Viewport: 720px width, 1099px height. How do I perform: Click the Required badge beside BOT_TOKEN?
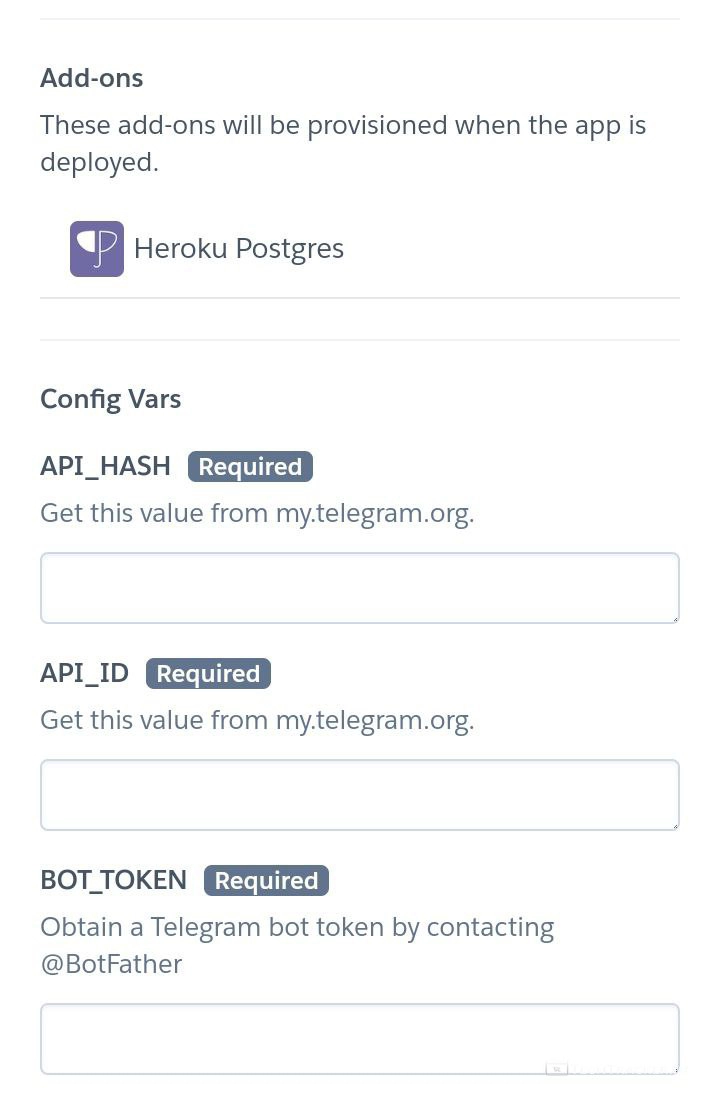[266, 881]
